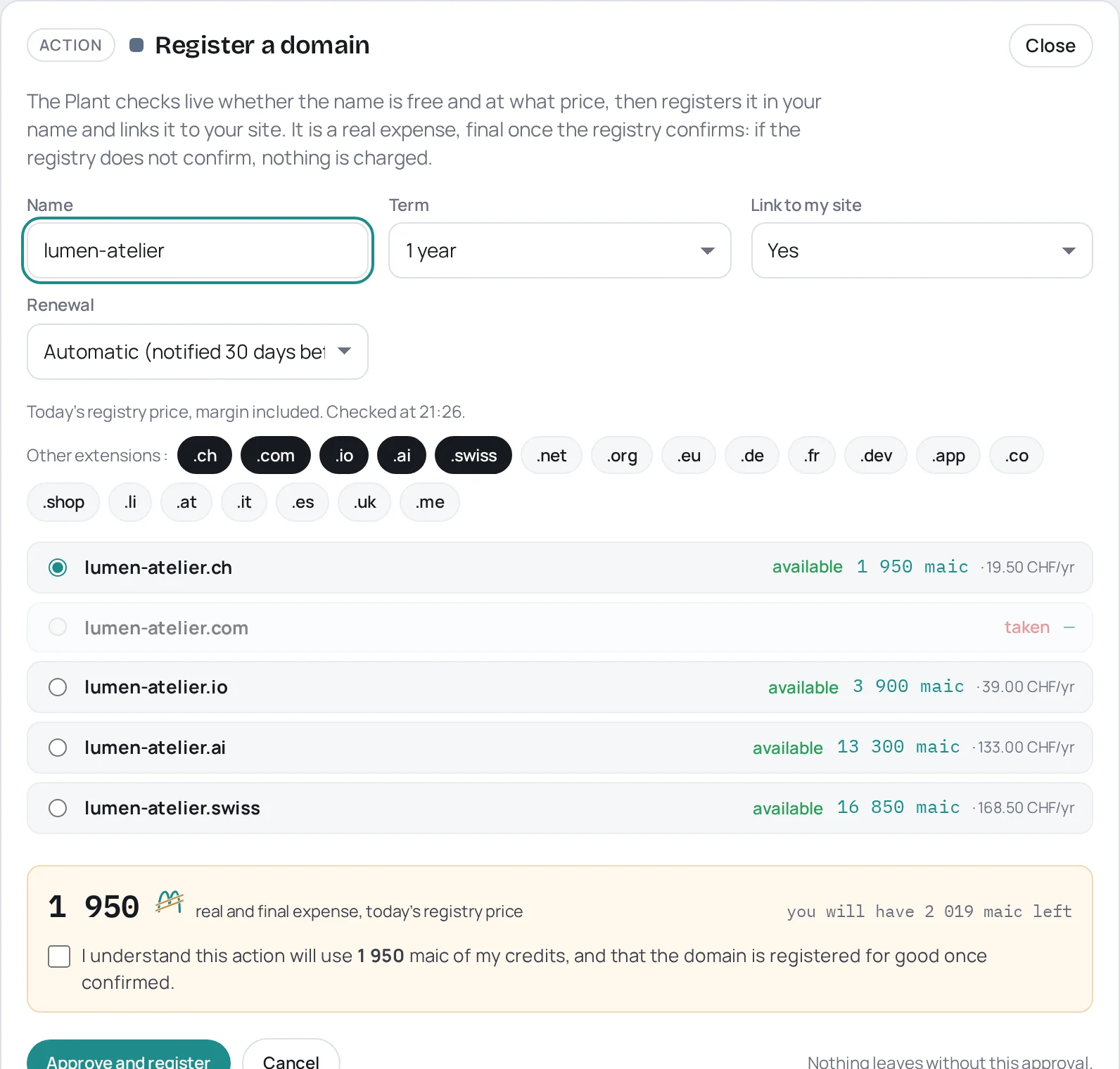This screenshot has width=1120, height=1069.
Task: Cancel the domain registration
Action: click(291, 1056)
